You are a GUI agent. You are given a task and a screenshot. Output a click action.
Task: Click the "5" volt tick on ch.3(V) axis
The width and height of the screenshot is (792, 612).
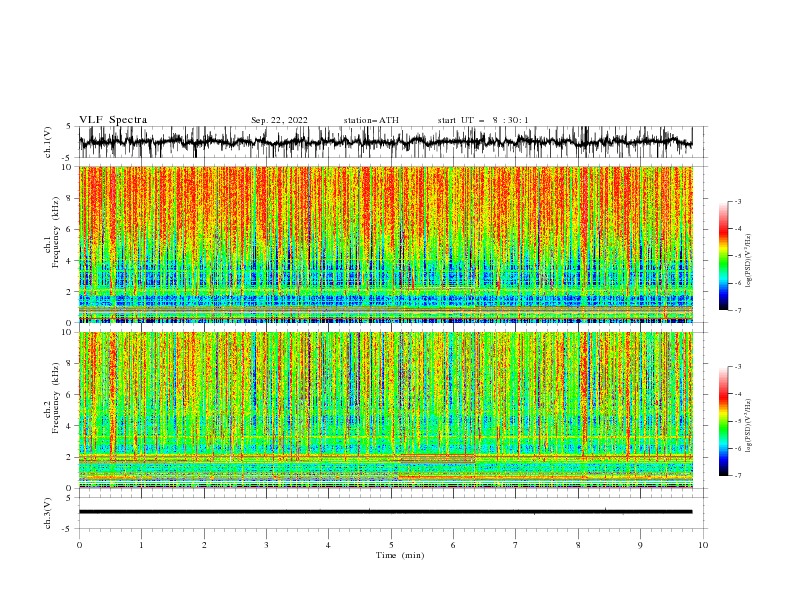coord(70,498)
